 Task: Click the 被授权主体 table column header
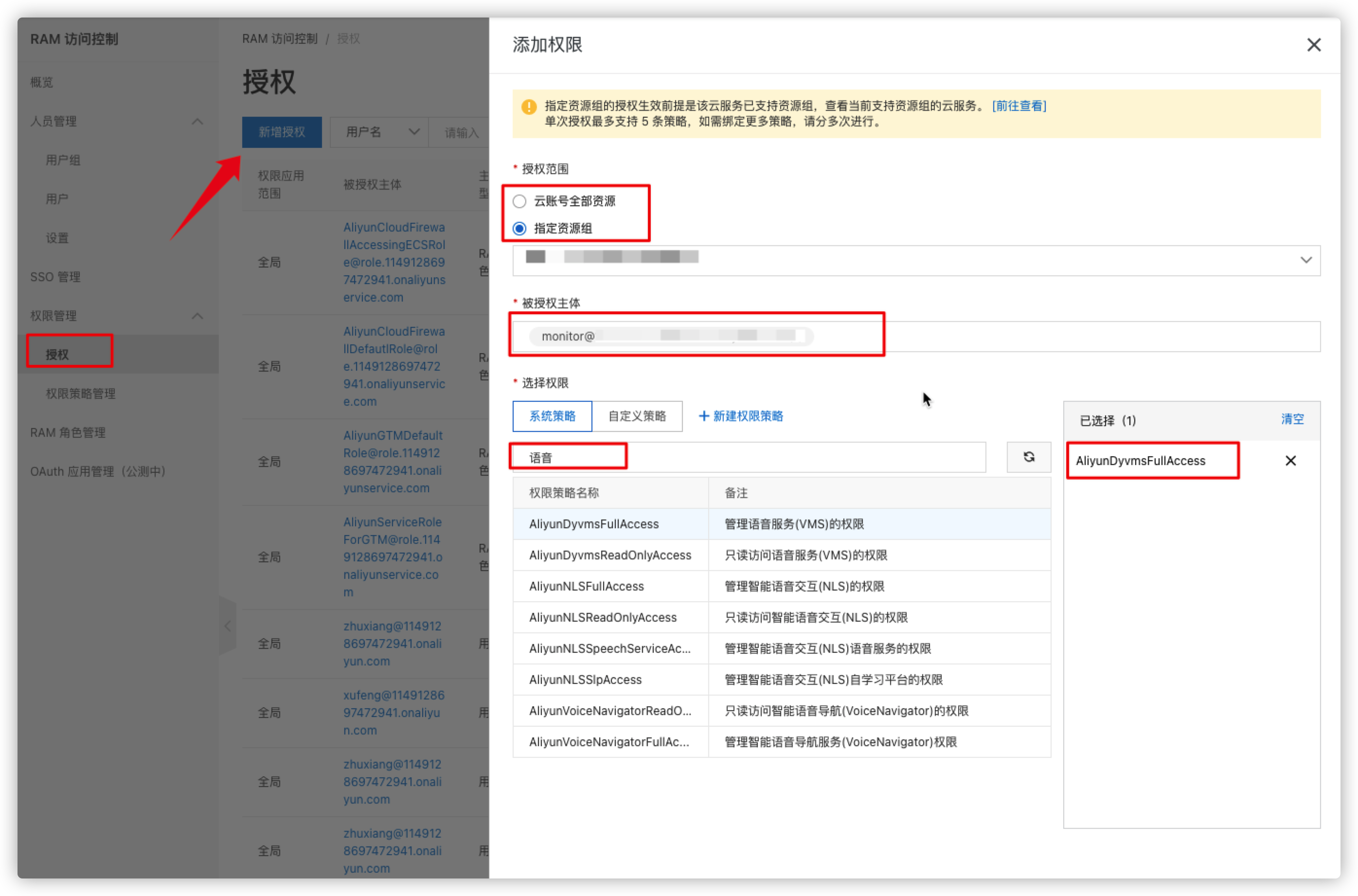pyautogui.click(x=372, y=184)
